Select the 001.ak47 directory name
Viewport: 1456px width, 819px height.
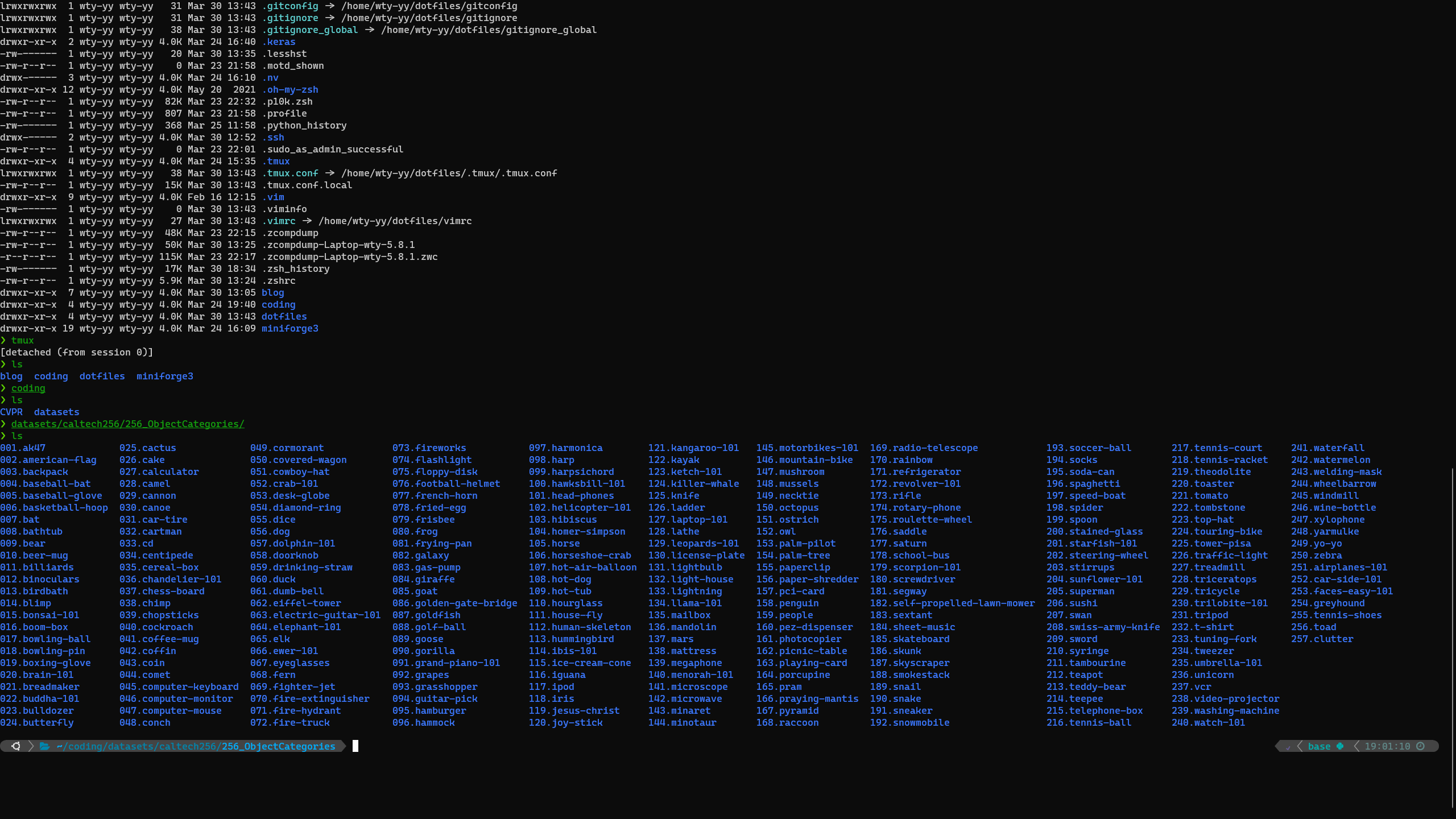(23, 448)
